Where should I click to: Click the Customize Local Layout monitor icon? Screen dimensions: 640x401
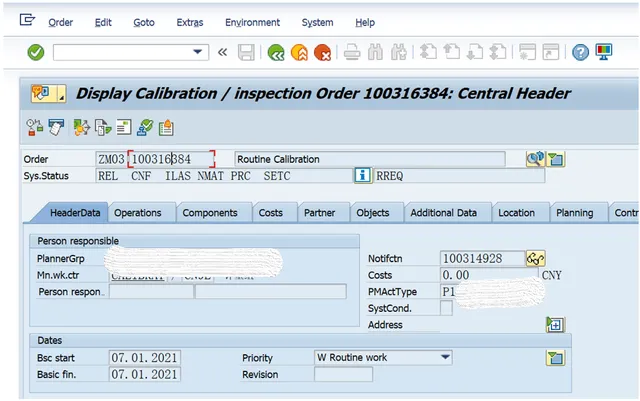tap(604, 52)
